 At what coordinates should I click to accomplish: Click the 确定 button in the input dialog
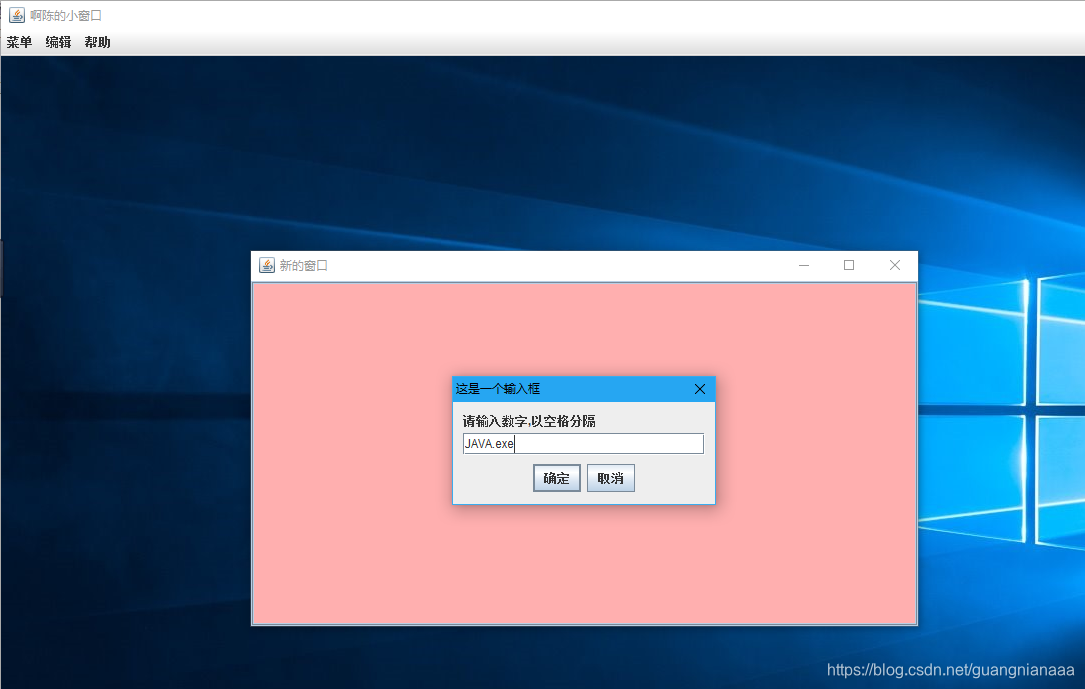556,478
